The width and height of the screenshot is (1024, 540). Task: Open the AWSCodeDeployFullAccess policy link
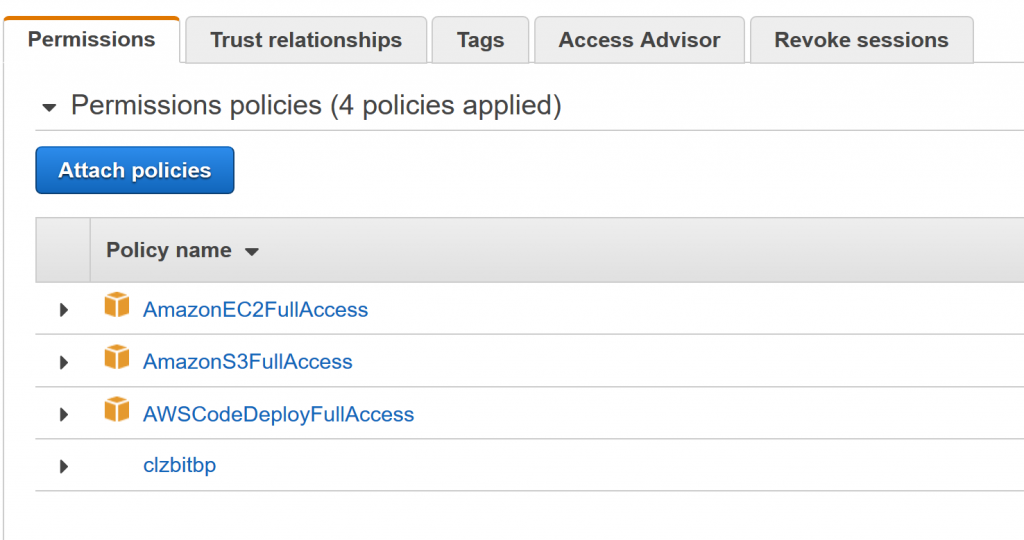278,414
